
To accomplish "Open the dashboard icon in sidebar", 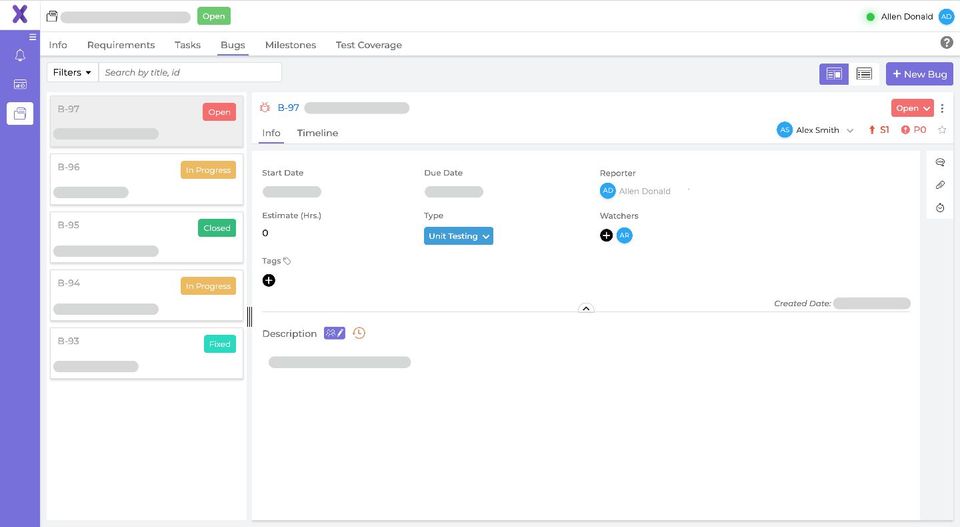I will click(20, 84).
